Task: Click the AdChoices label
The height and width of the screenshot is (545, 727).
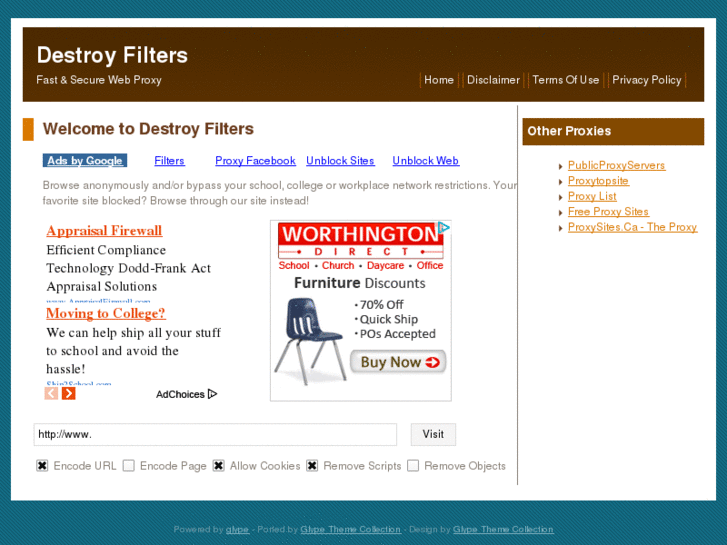Action: click(x=180, y=394)
